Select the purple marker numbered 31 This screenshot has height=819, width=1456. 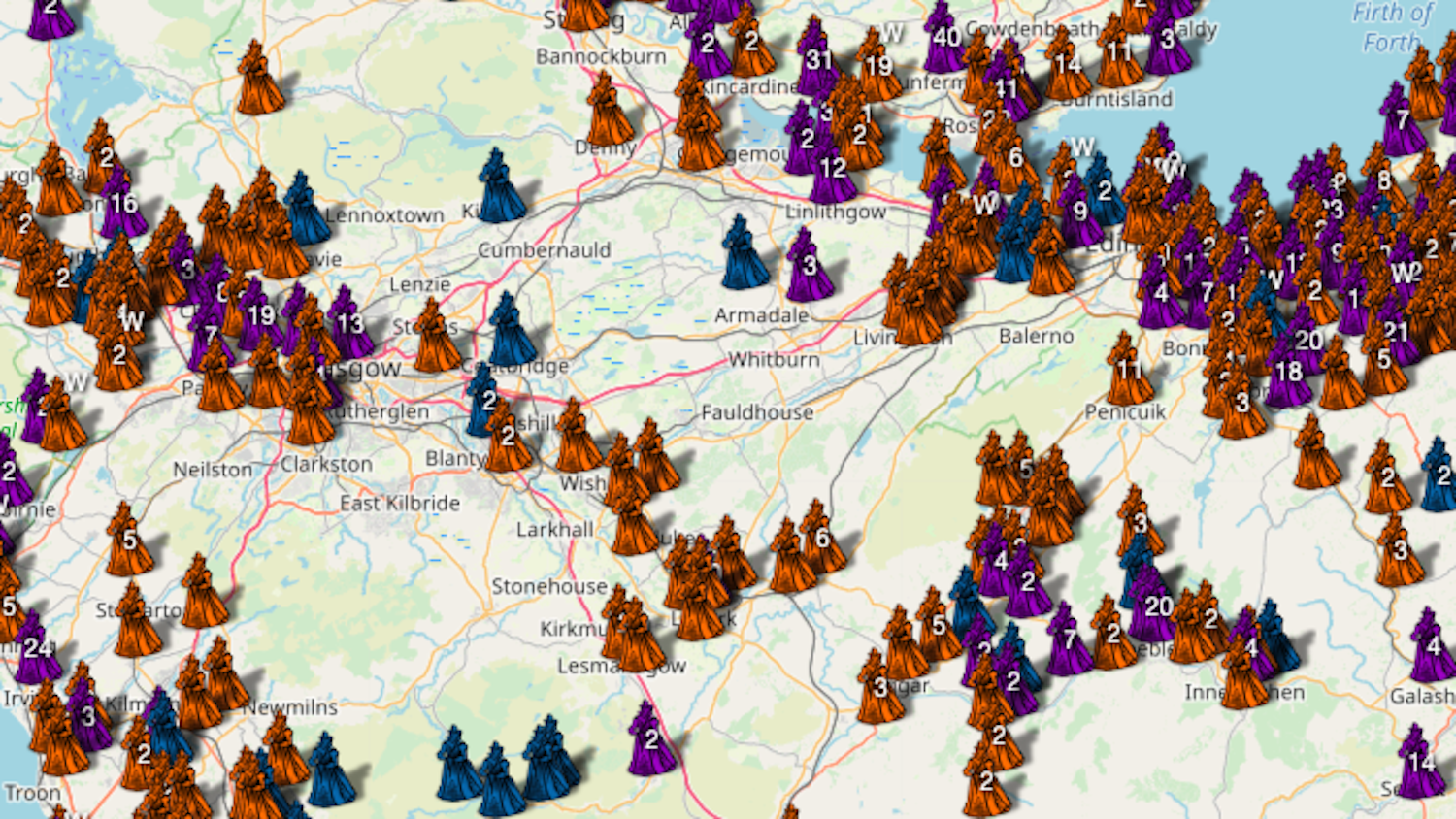click(x=816, y=60)
